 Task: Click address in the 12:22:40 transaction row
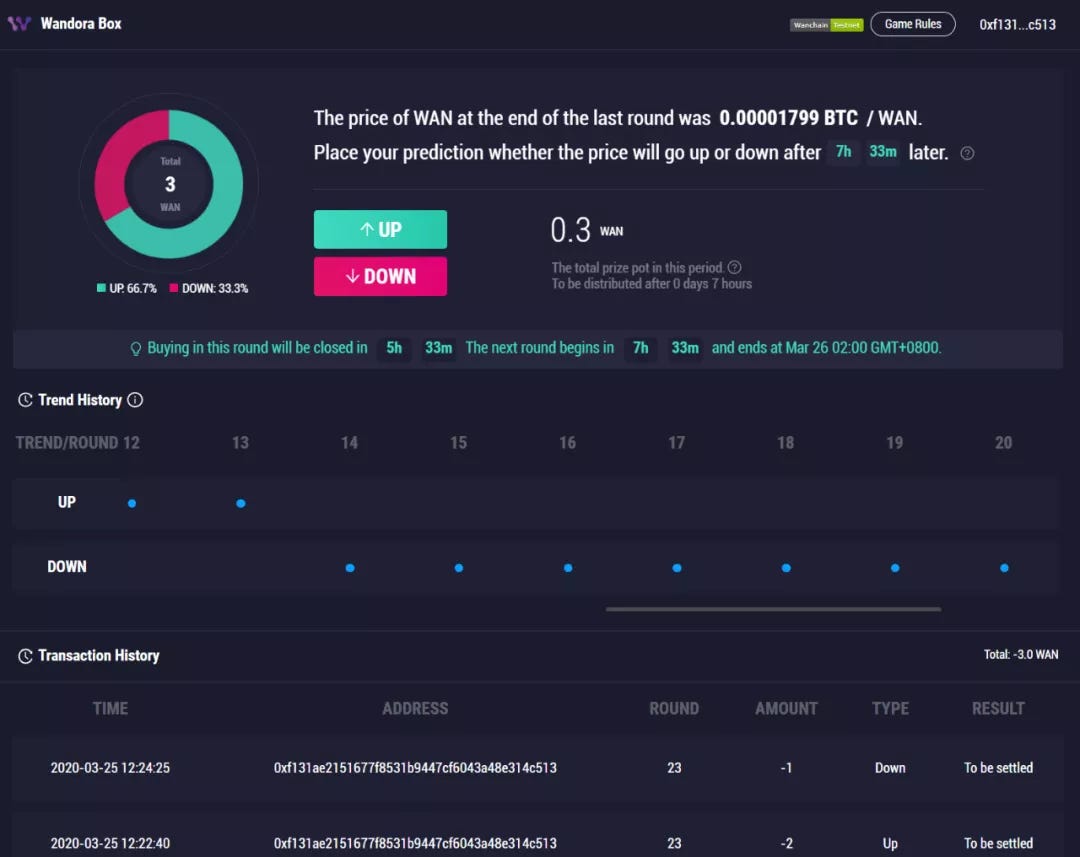415,843
